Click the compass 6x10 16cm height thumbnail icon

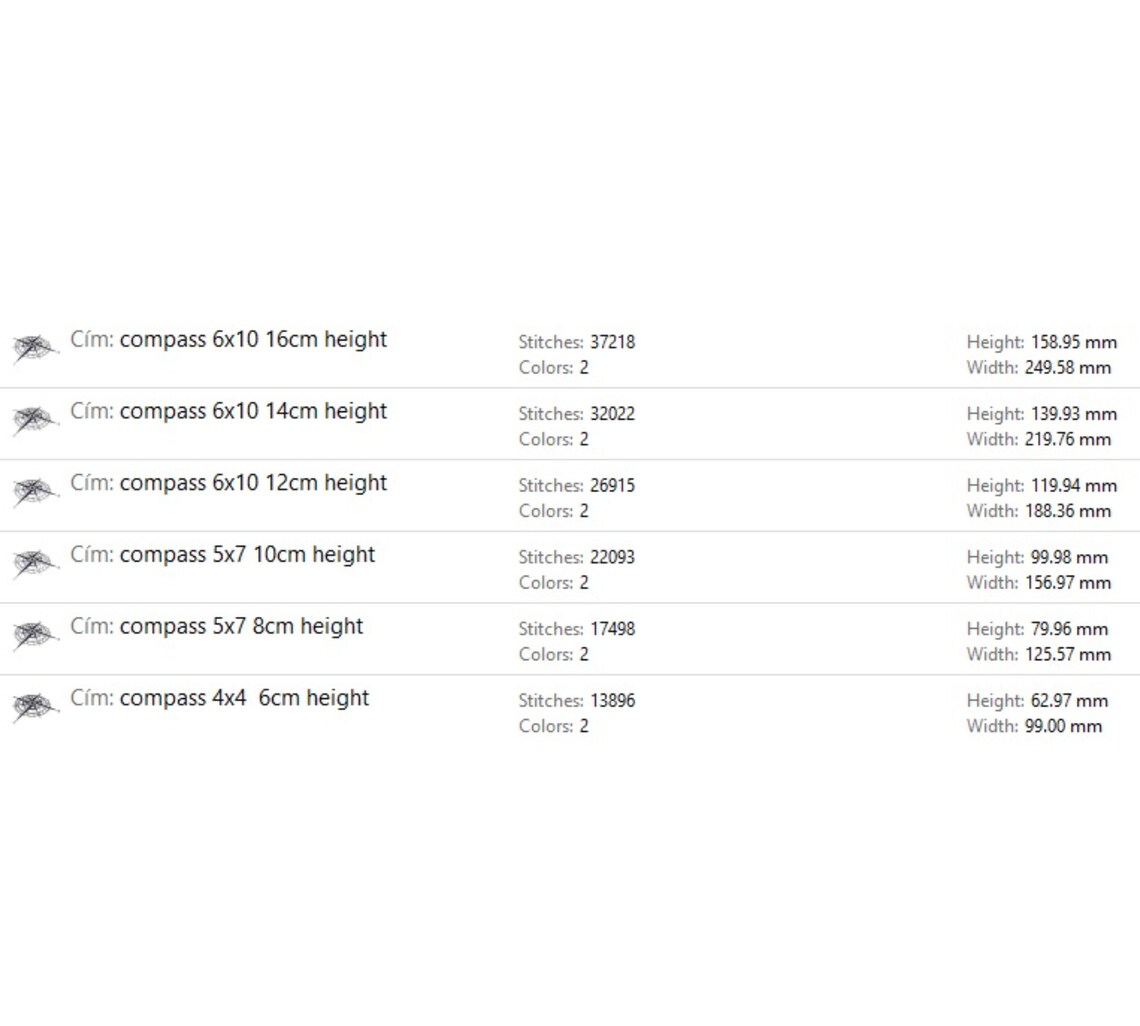33,349
